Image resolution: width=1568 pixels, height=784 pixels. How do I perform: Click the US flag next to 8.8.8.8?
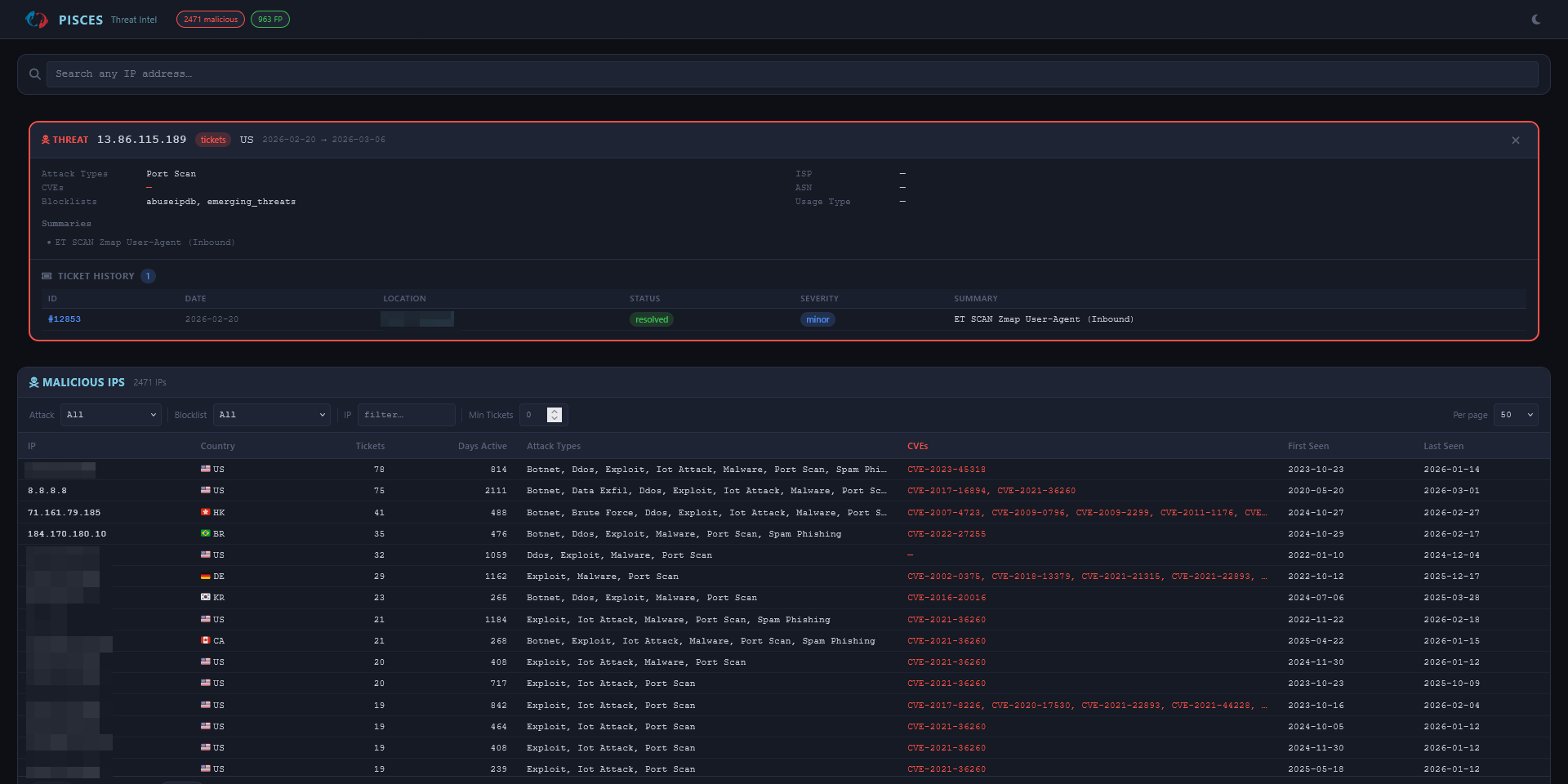[206, 491]
